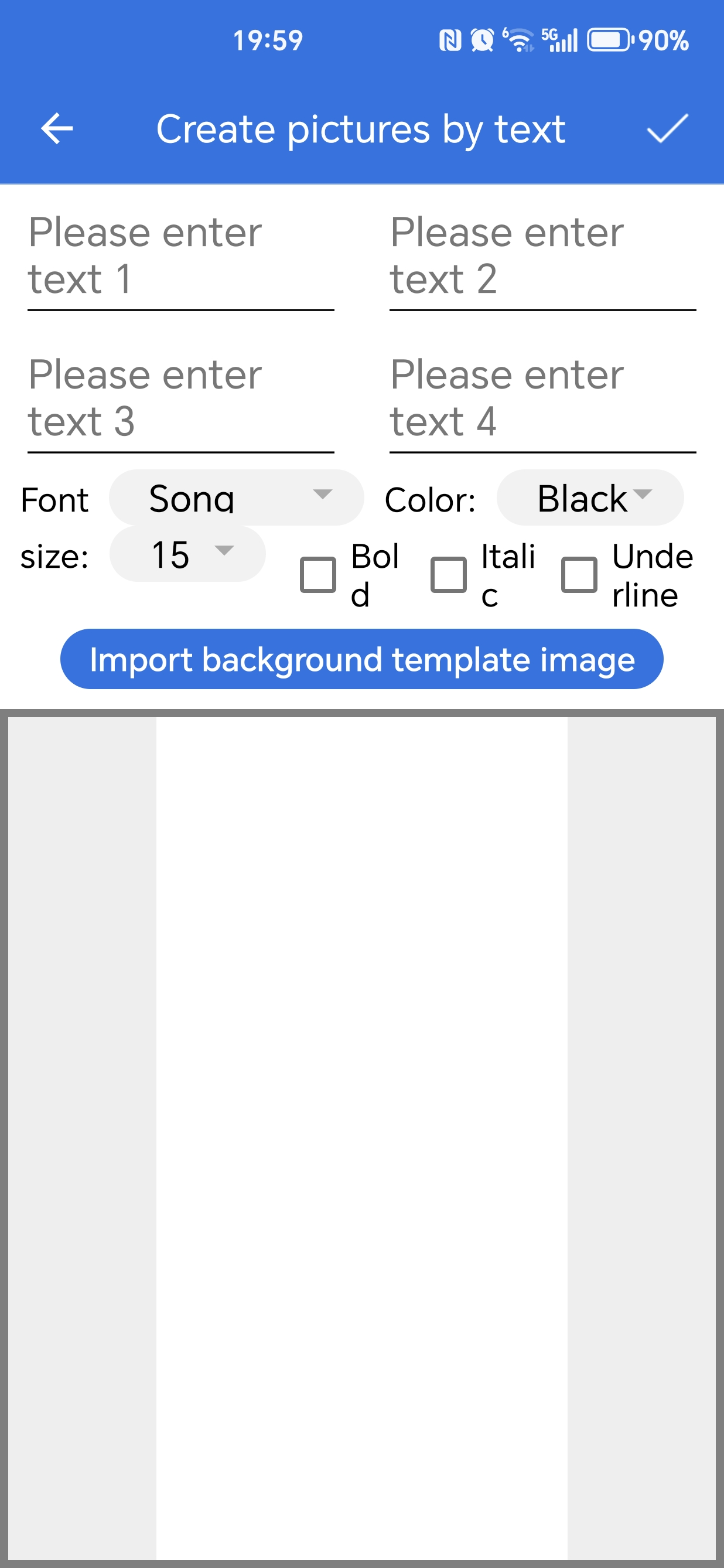
Task: Open the Black color dropdown
Action: 589,498
